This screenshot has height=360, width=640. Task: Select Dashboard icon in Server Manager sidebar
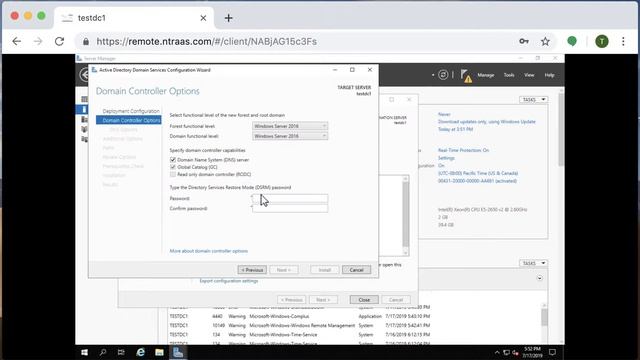tap(84, 99)
